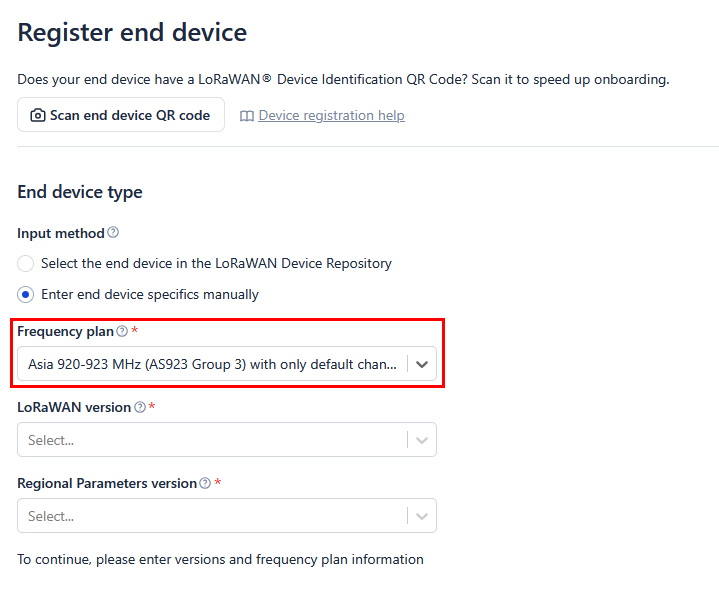
Task: Click the Regional Parameters version label
Action: 107,484
